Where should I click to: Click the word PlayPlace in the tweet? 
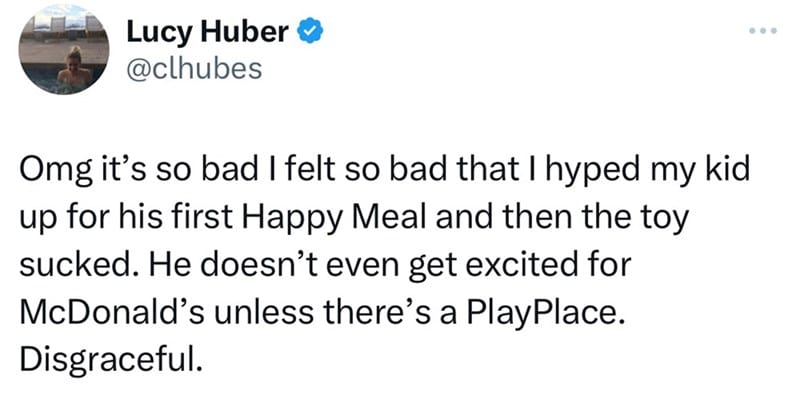(544, 315)
